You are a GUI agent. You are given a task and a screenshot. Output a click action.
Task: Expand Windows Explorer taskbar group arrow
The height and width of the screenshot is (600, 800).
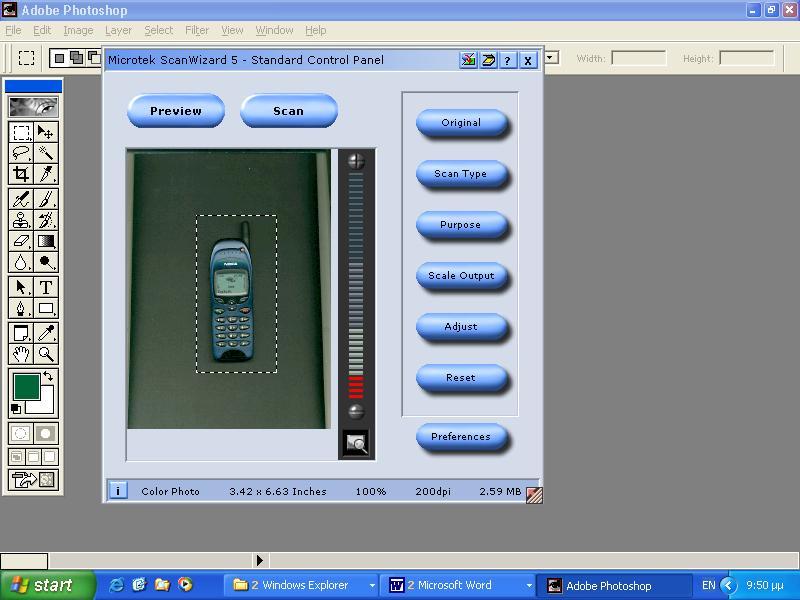point(372,586)
